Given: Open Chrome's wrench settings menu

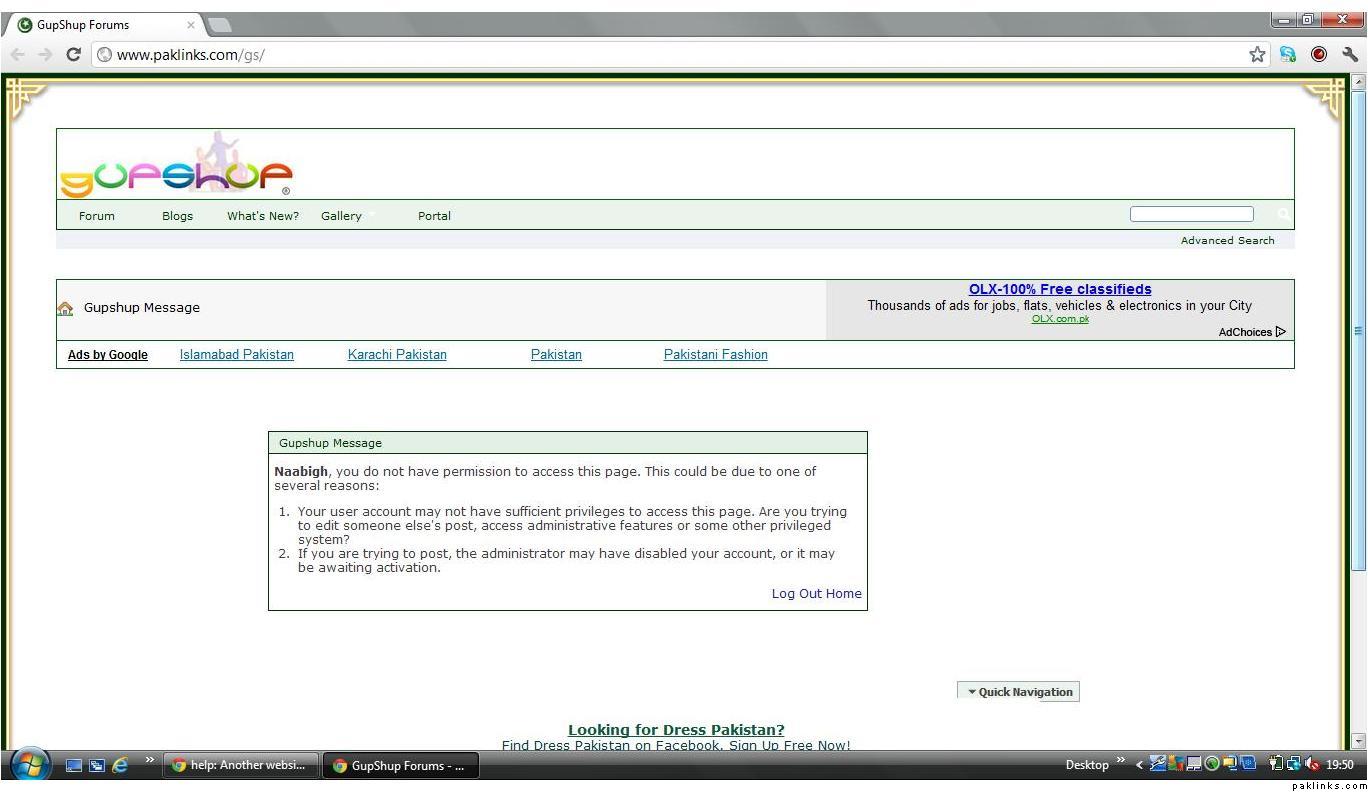Looking at the screenshot, I should click(x=1350, y=55).
